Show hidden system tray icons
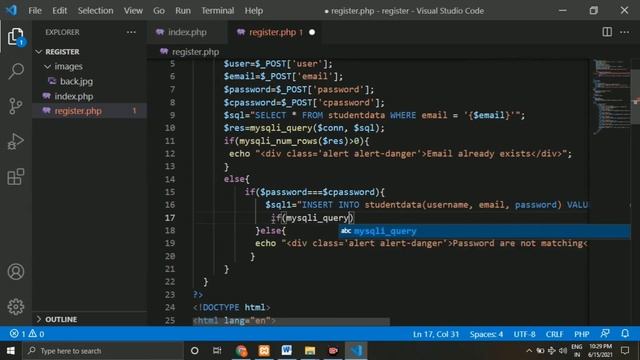Viewport: 640px width, 360px height. click(x=529, y=351)
